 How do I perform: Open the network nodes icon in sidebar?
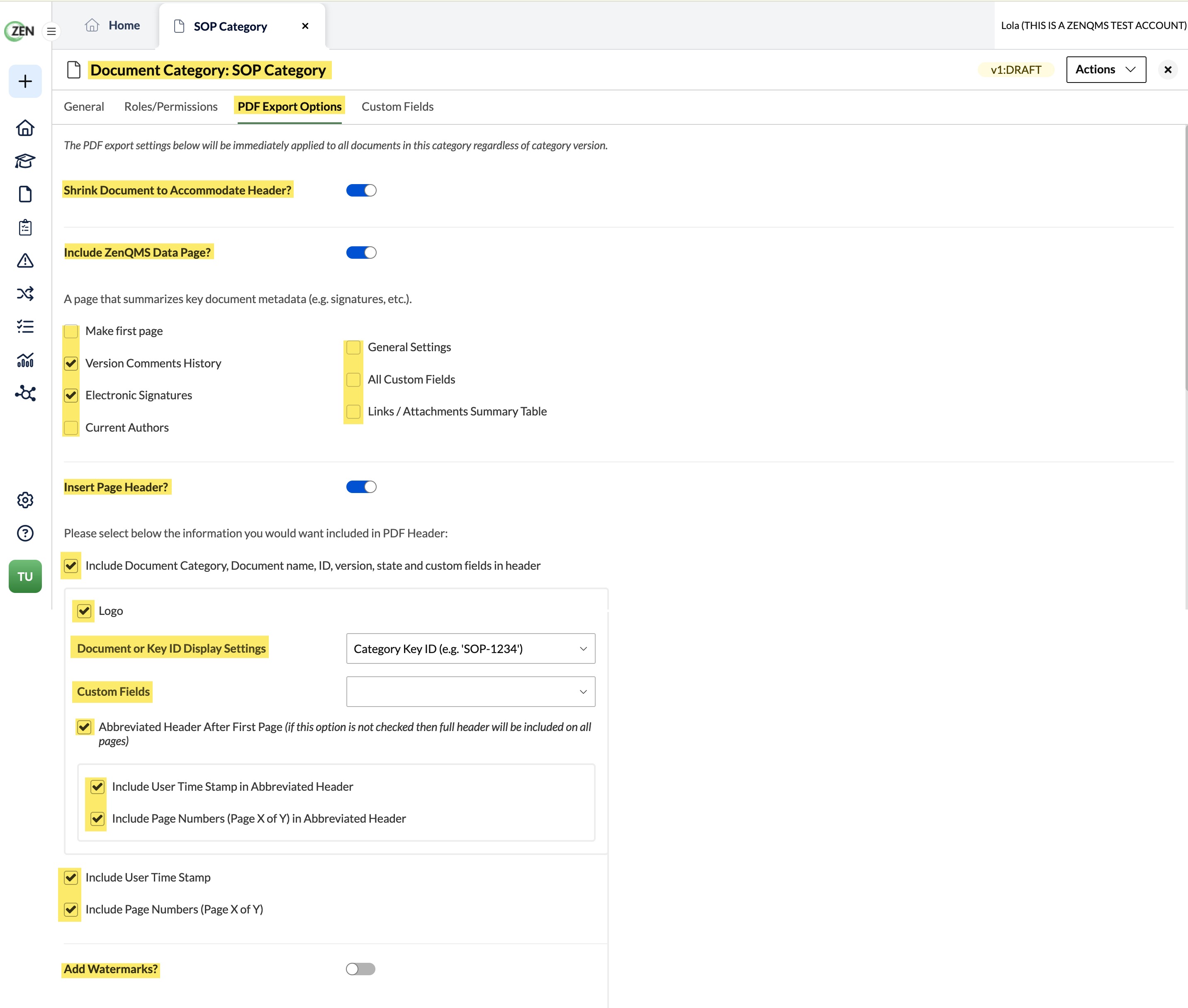click(25, 393)
